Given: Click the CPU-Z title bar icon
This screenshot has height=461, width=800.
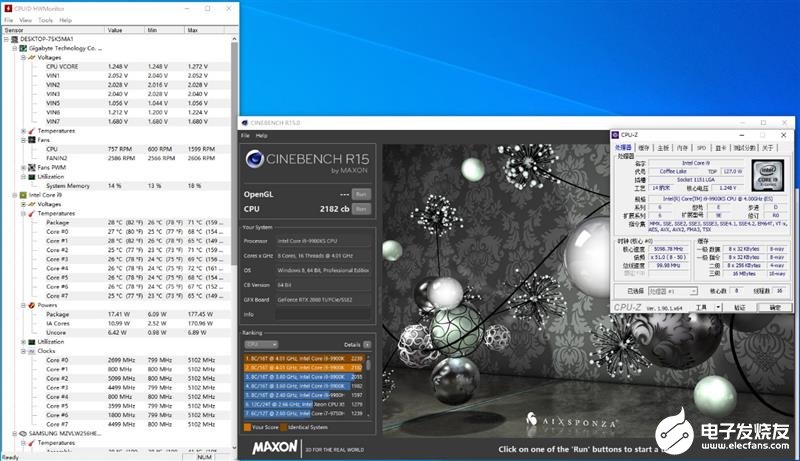Looking at the screenshot, I should 615,135.
